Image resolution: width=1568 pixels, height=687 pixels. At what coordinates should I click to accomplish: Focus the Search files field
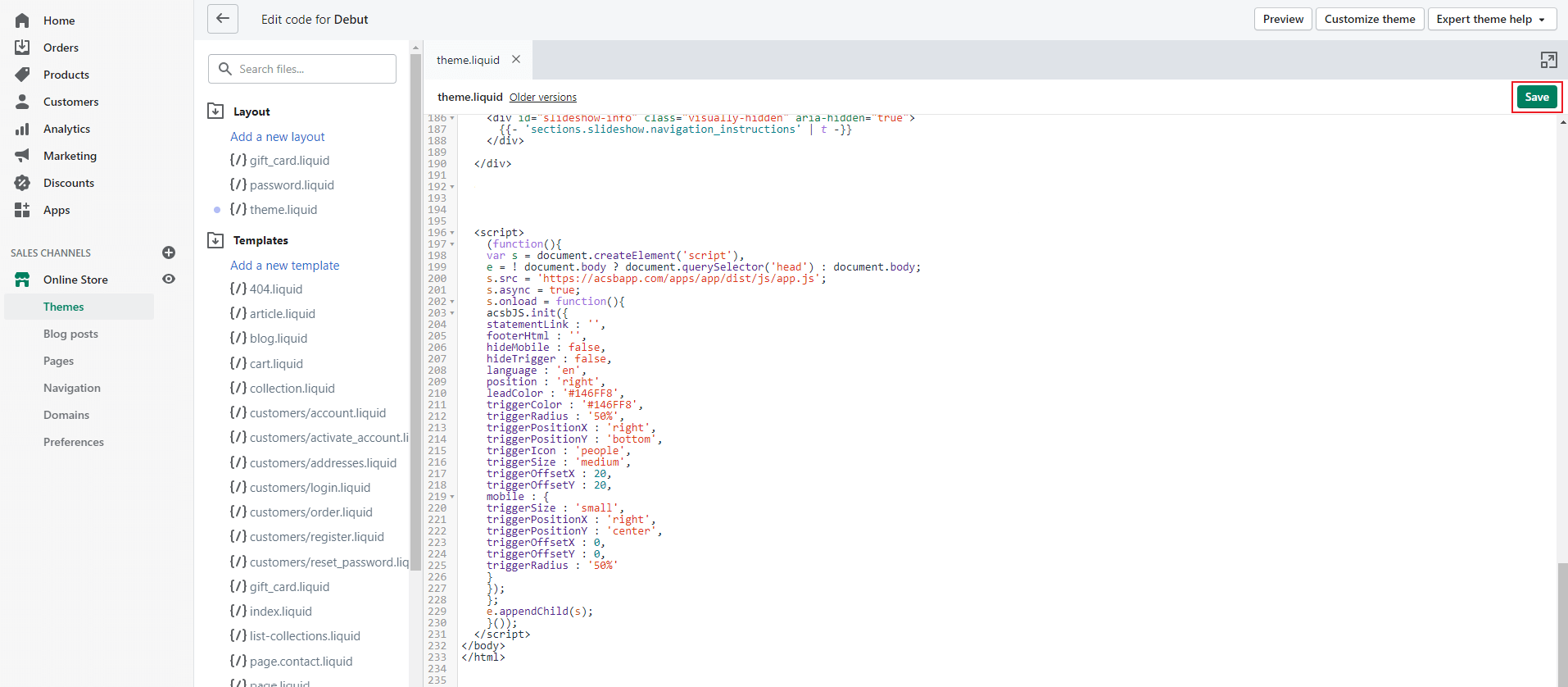click(302, 69)
